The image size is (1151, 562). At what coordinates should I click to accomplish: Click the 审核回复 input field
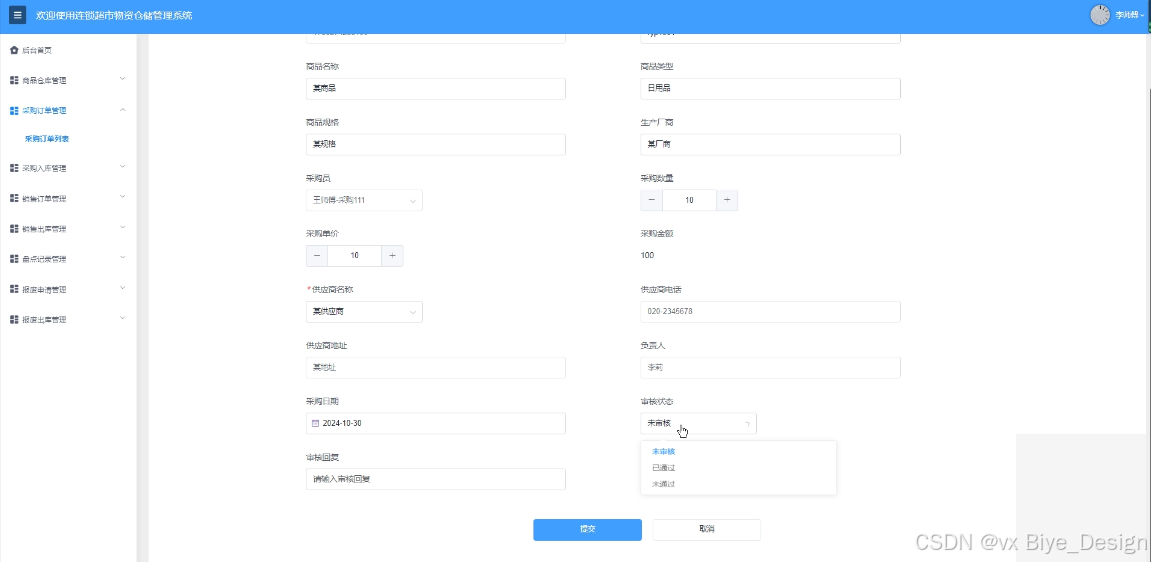[x=435, y=479]
